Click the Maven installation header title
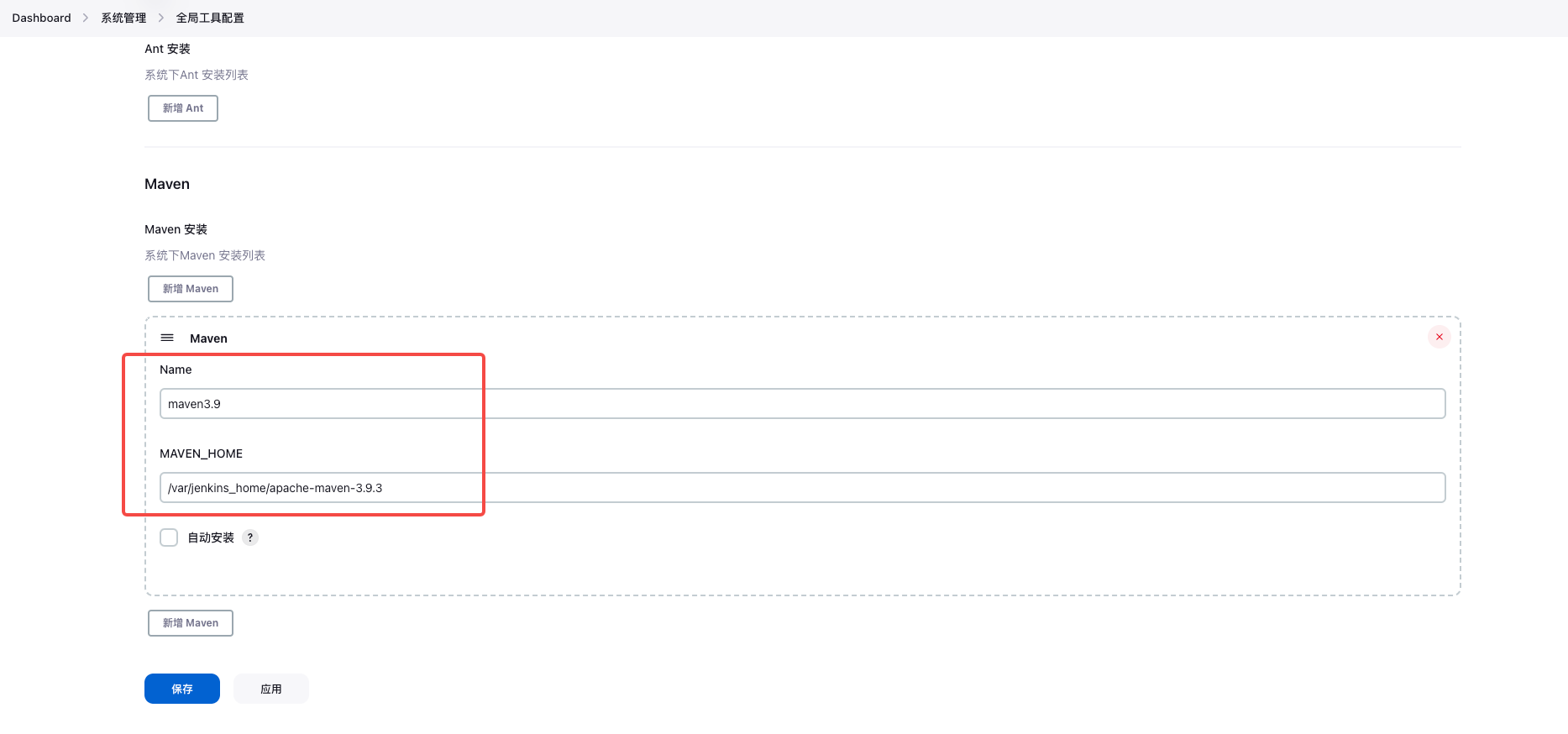This screenshot has height=734, width=1568. [208, 338]
